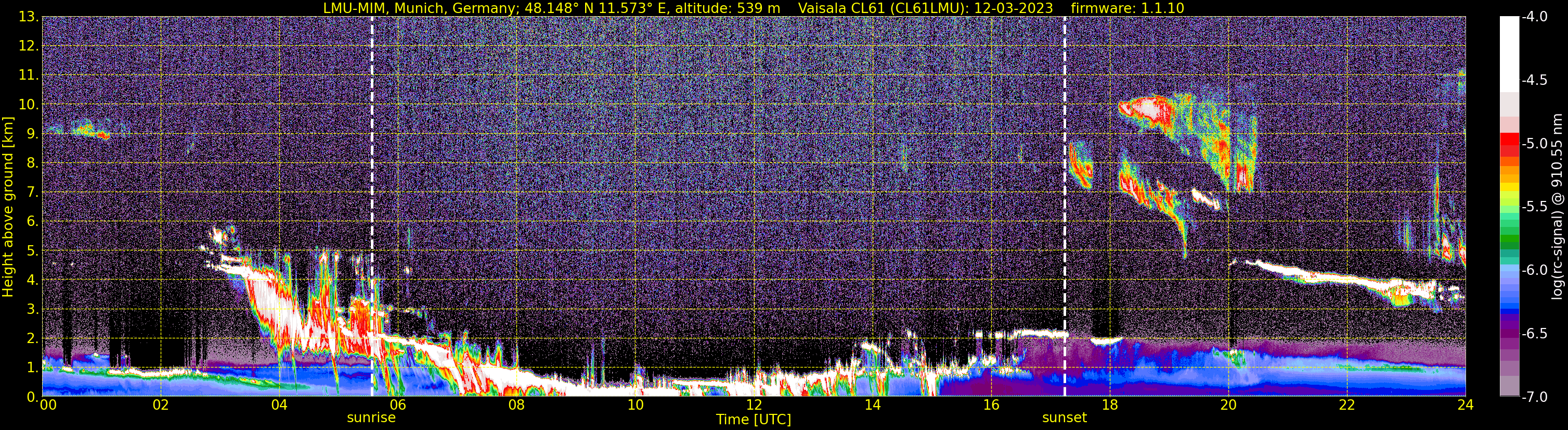Image resolution: width=1568 pixels, height=430 pixels.
Task: Click the colorbar tick label -4.0
Action: coord(1534,17)
